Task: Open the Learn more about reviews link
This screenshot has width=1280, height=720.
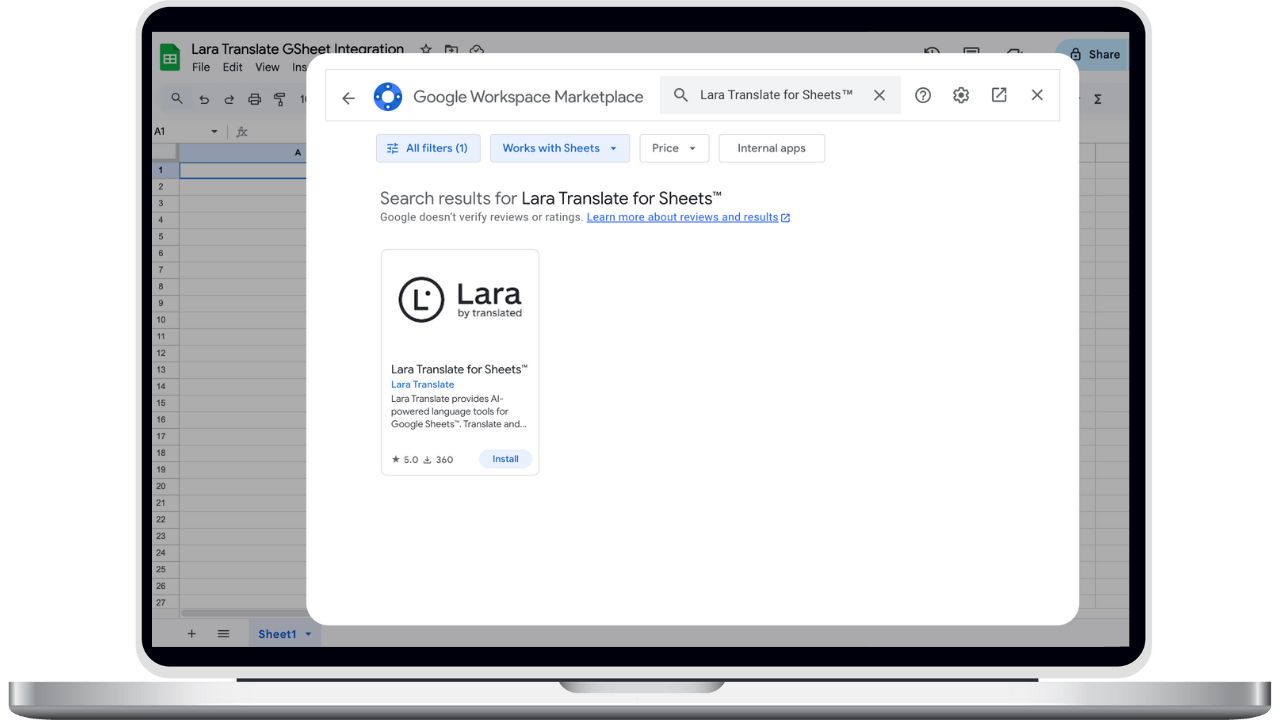Action: (683, 217)
